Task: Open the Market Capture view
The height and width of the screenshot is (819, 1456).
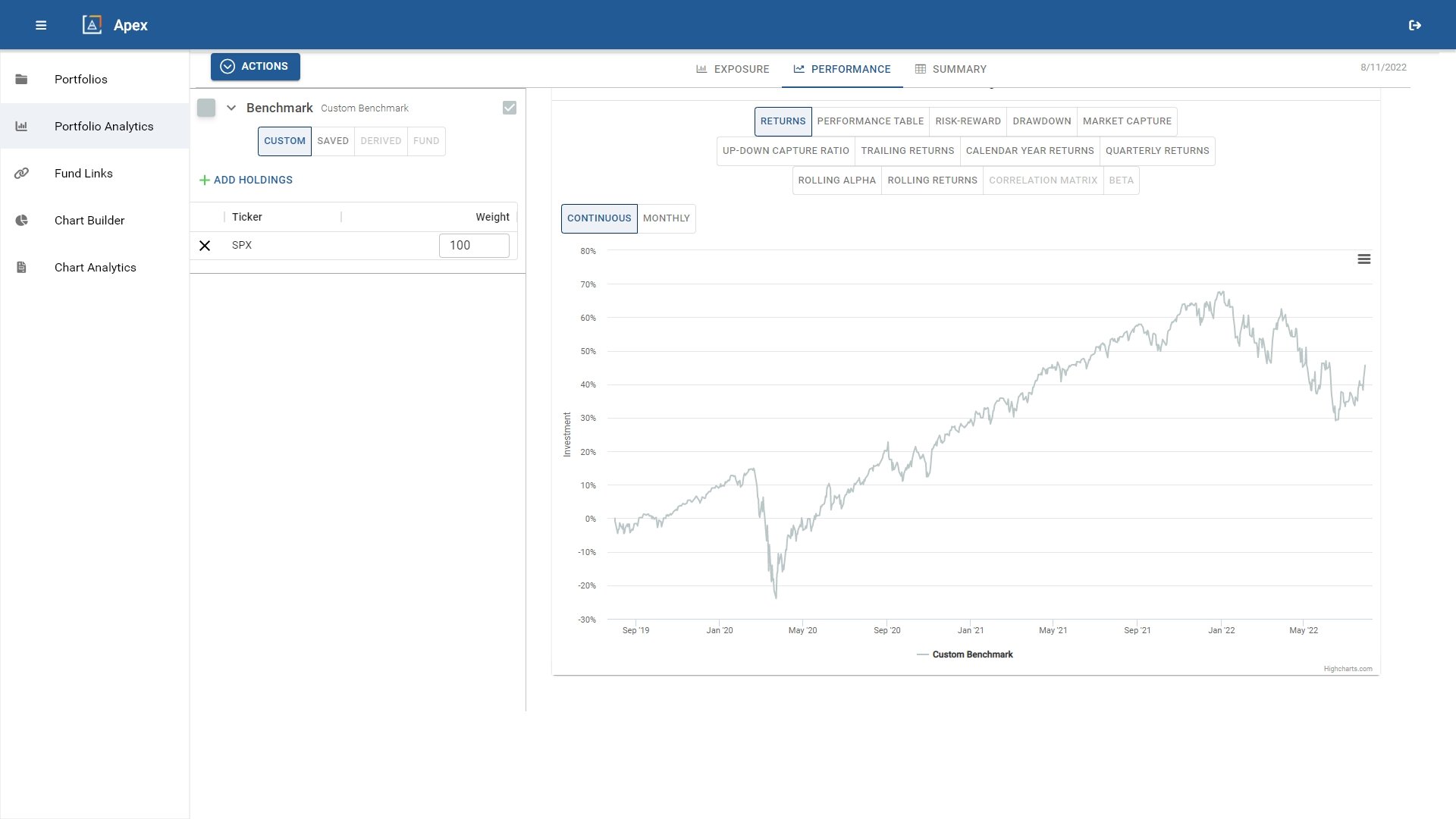Action: click(1127, 121)
